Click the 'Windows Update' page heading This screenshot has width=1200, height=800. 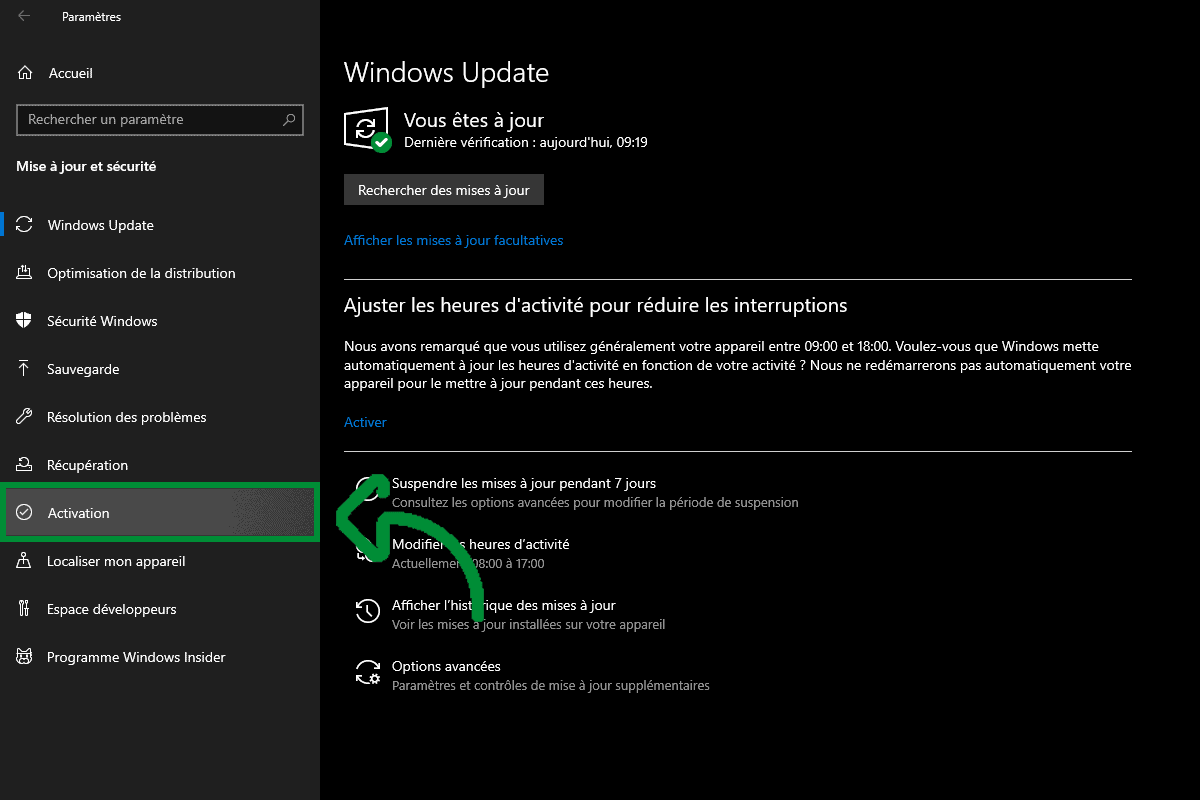[446, 73]
